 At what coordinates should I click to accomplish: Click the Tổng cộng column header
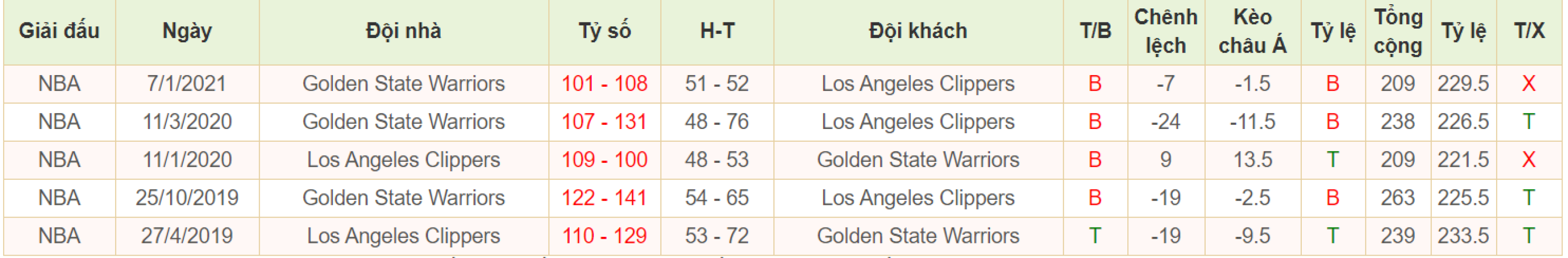1397,31
